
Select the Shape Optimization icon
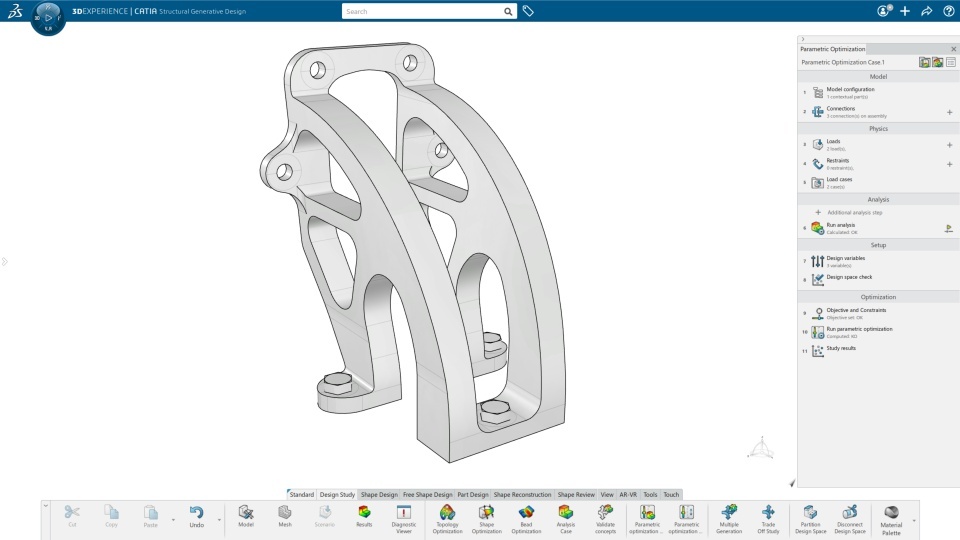[486, 519]
